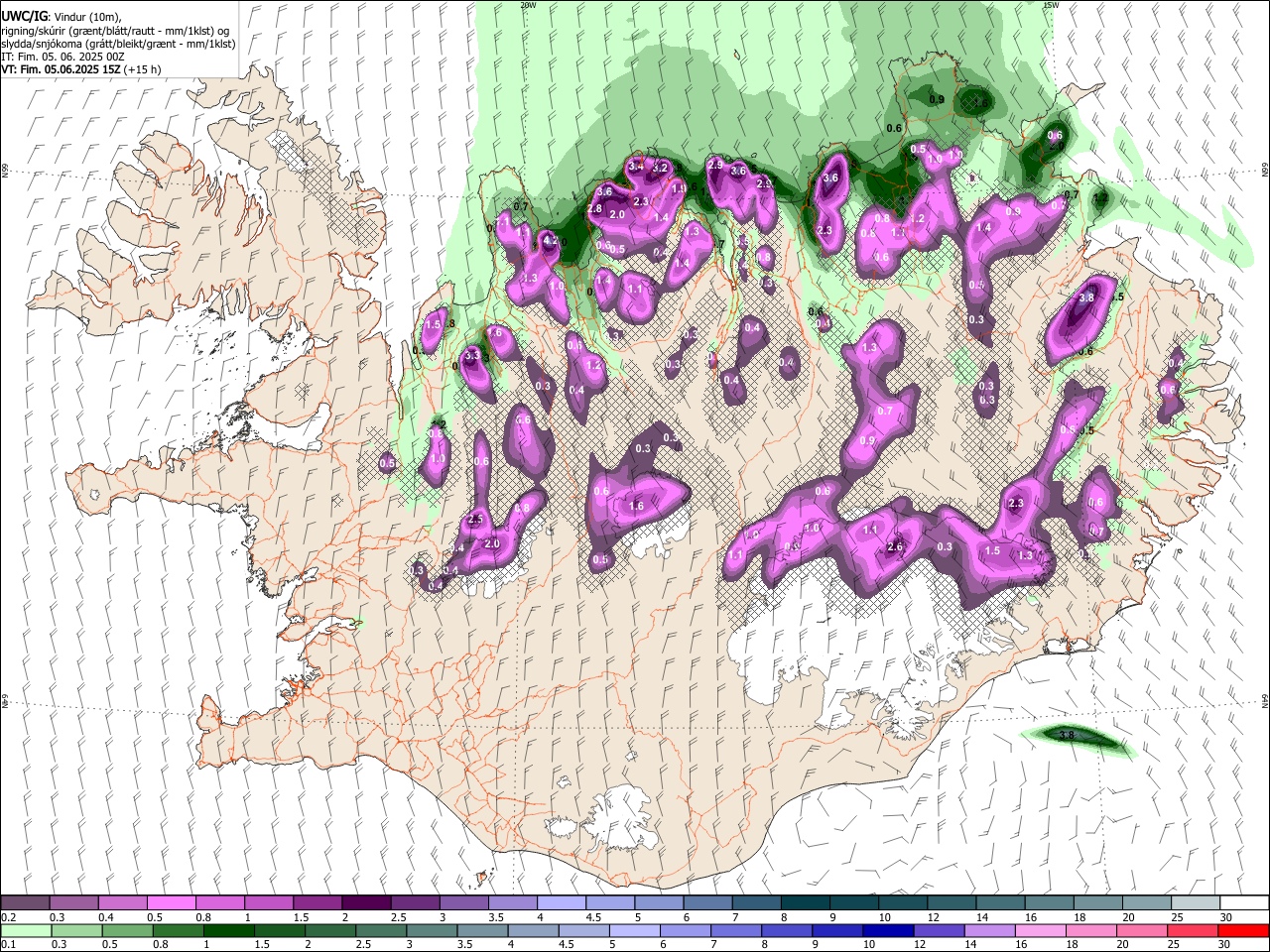The image size is (1270, 952).
Task: Click the '30' label on the lower legend scale
Action: point(1225,945)
